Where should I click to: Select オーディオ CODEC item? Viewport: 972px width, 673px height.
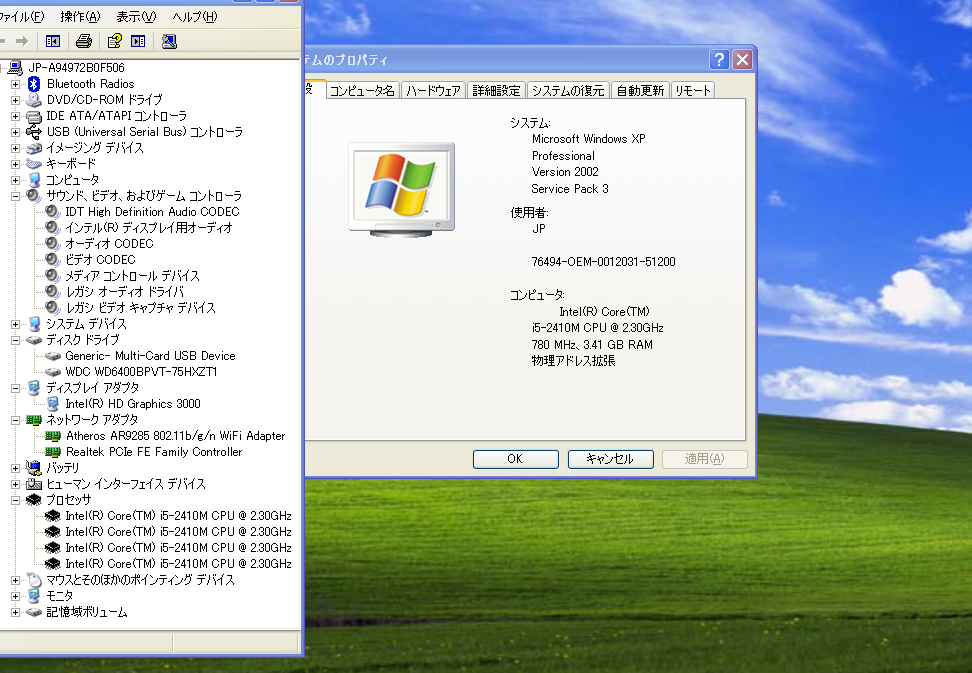click(x=109, y=244)
